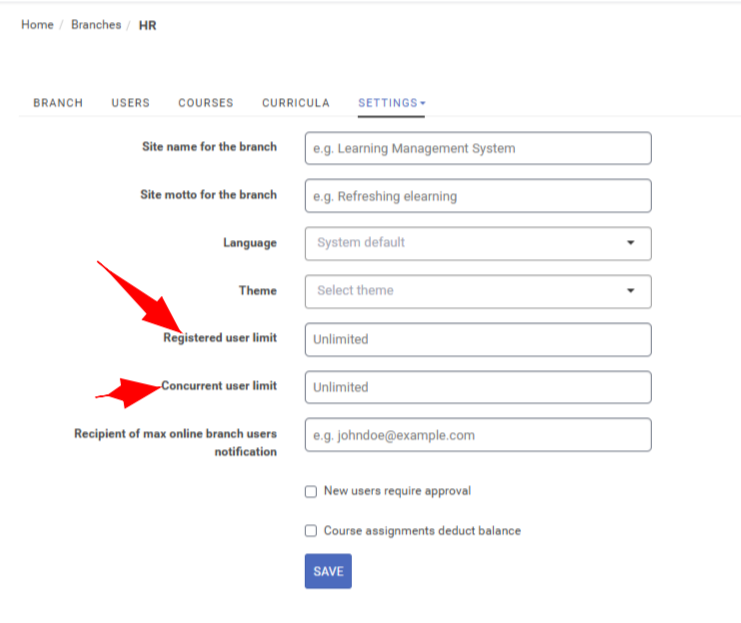Click the site name for the branch field
Image resolution: width=741 pixels, height=623 pixels.
[x=478, y=148]
